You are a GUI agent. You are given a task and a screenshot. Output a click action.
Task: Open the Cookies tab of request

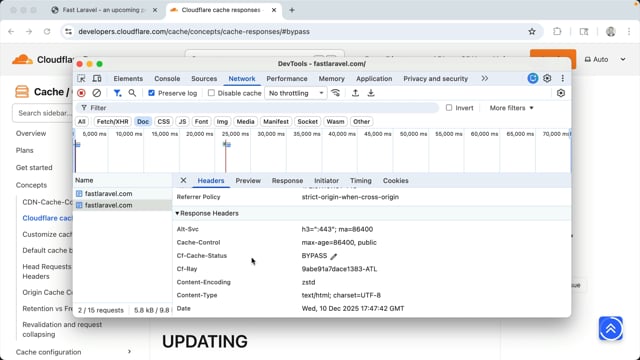(396, 180)
